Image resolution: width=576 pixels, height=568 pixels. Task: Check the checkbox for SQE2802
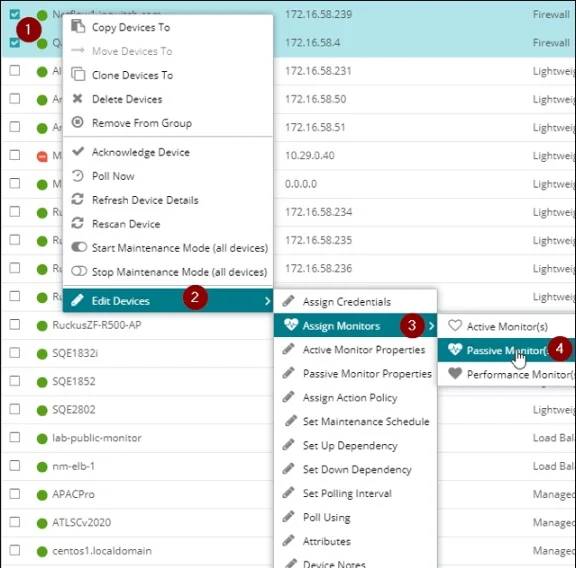point(15,409)
